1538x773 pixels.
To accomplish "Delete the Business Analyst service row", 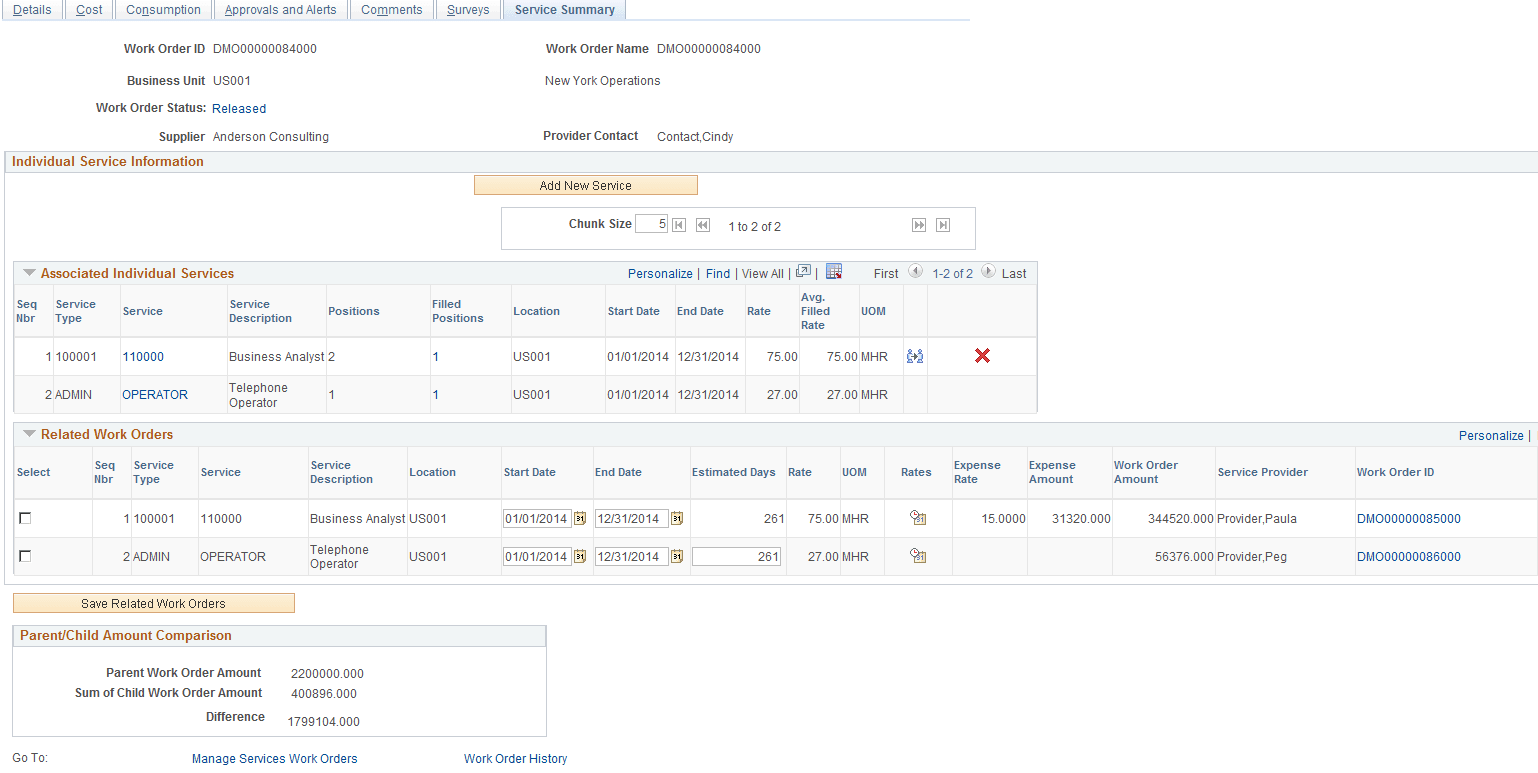I will (980, 356).
